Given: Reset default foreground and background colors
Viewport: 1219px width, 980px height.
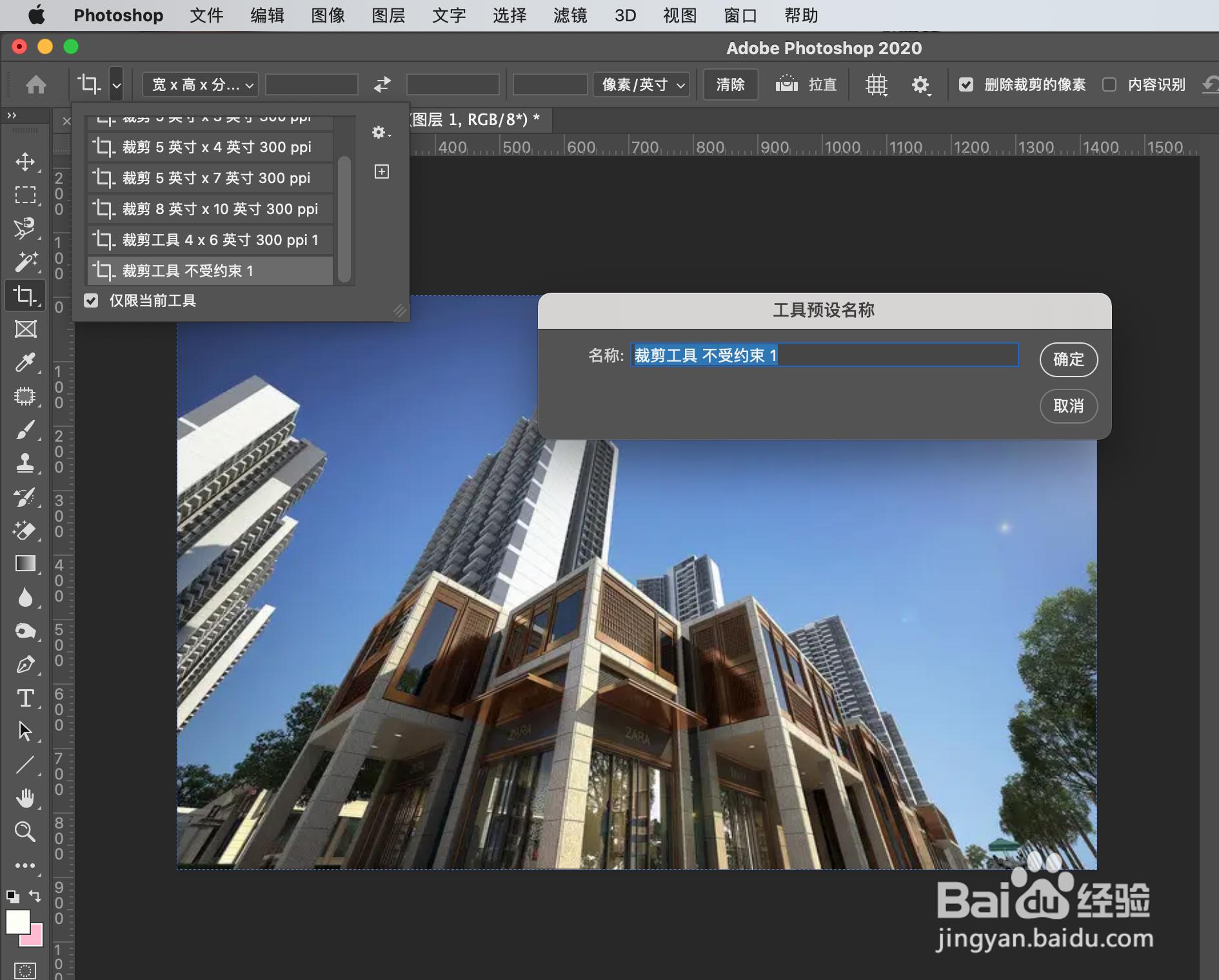Looking at the screenshot, I should (12, 896).
